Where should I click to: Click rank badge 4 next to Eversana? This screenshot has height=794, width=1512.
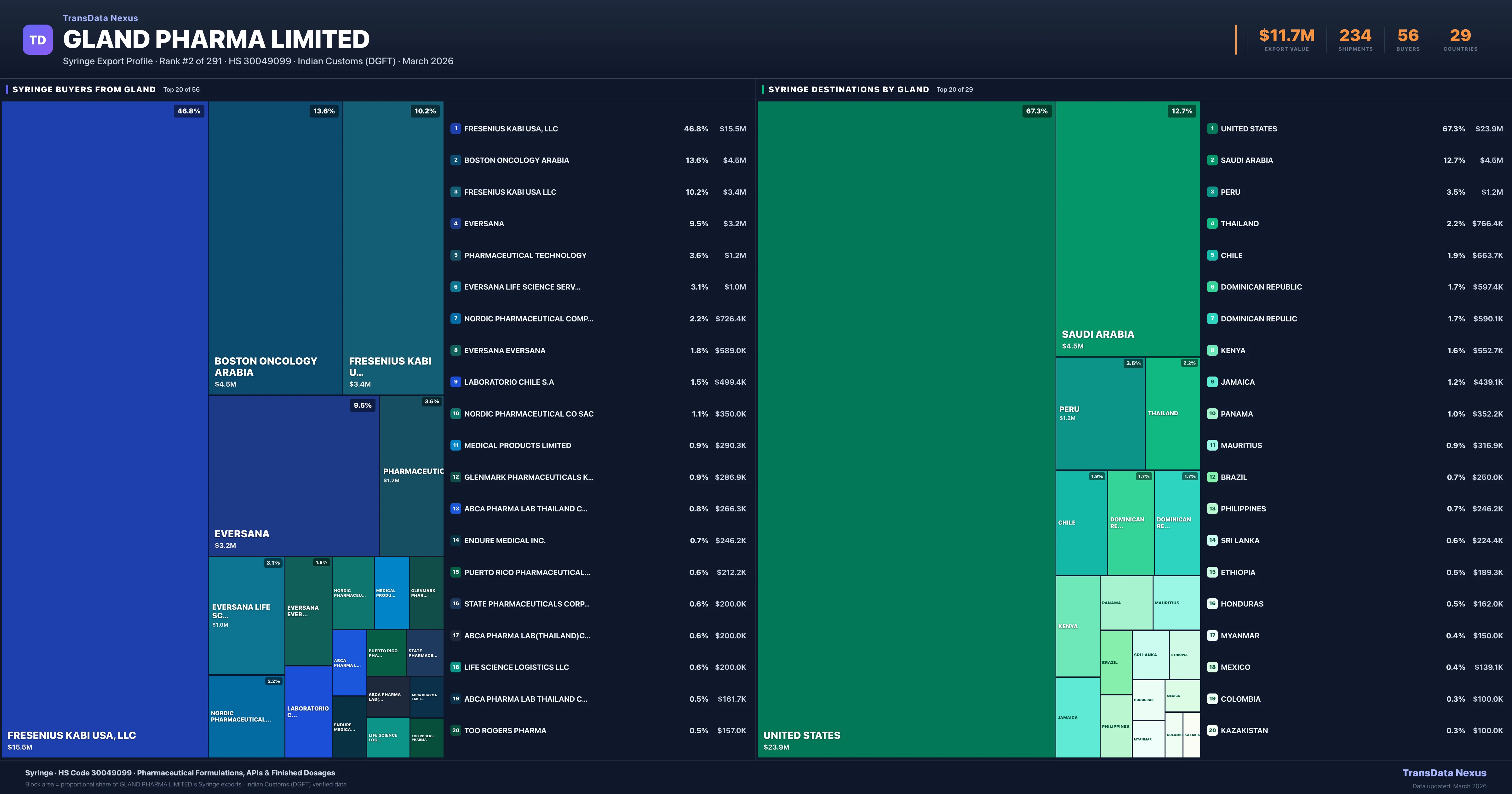(x=455, y=224)
